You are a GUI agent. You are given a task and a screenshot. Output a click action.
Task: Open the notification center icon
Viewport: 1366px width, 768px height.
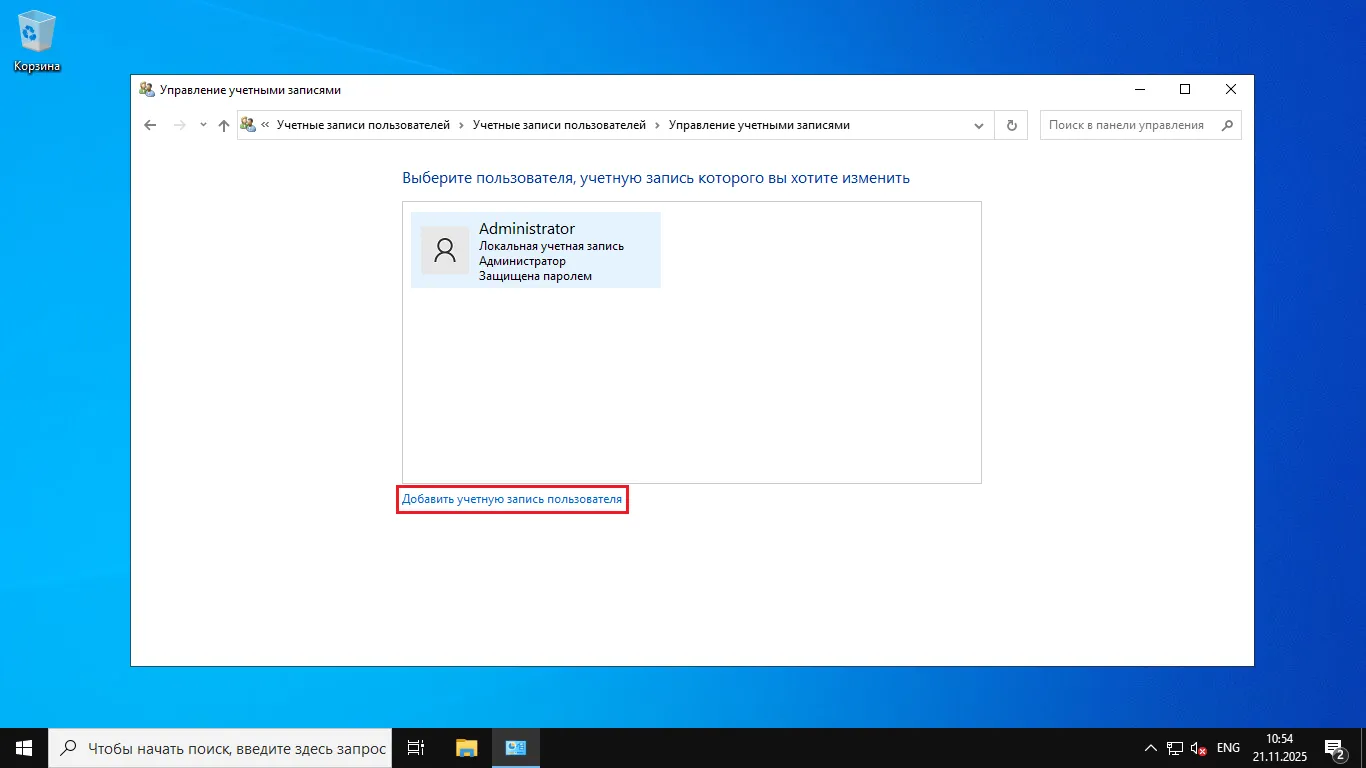tap(1334, 748)
